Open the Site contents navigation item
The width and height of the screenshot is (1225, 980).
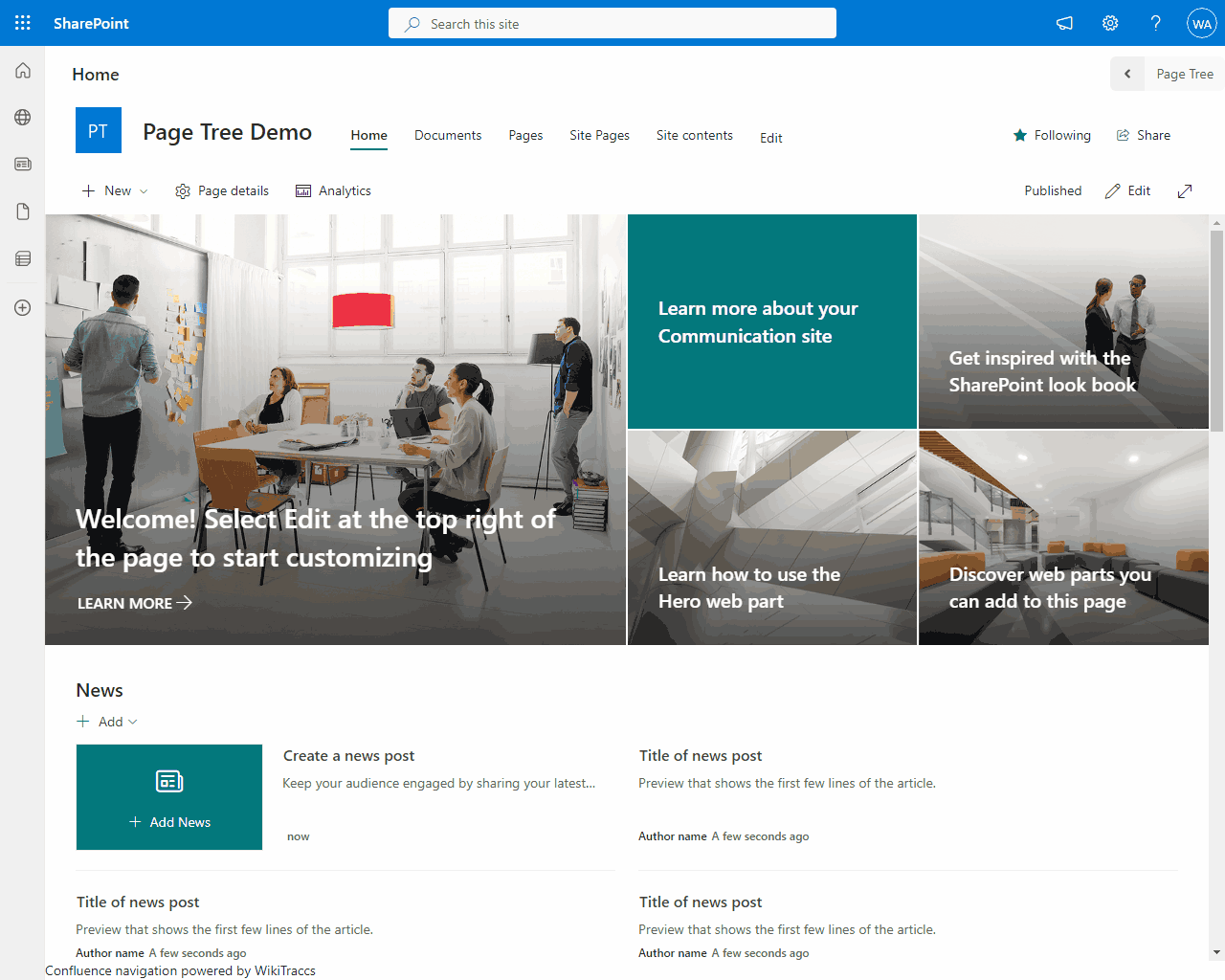[695, 135]
